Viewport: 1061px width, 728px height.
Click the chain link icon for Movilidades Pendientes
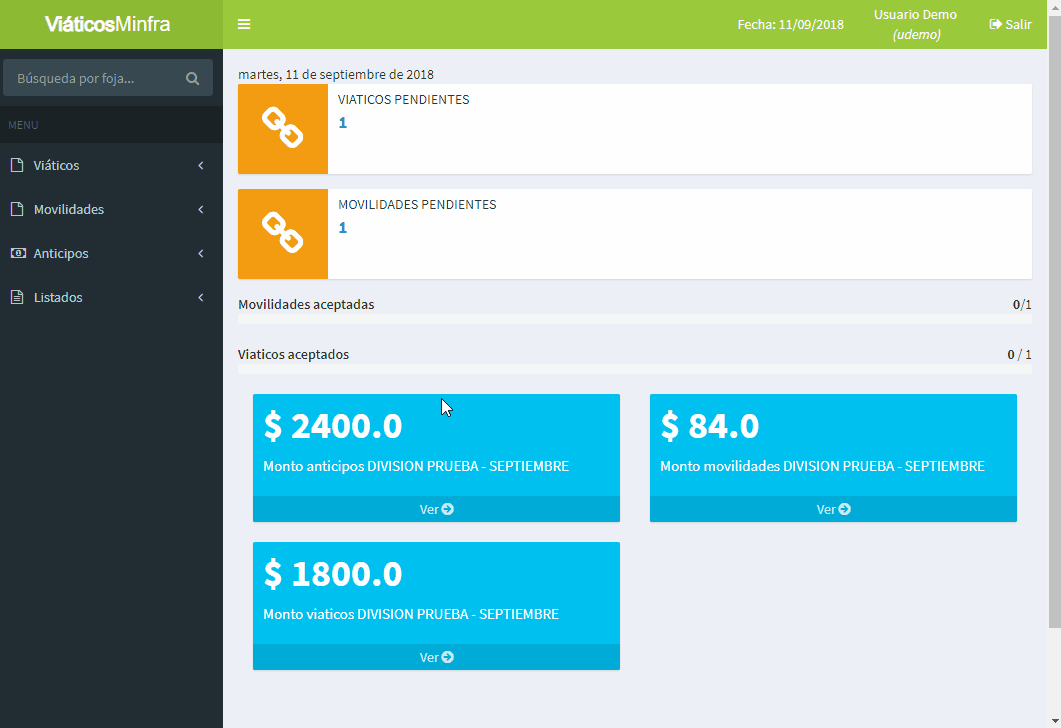(x=282, y=233)
